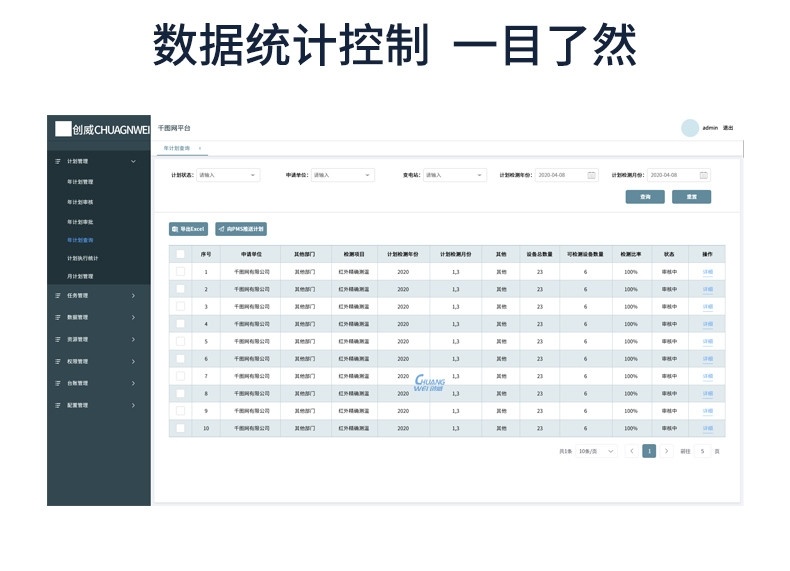Click the 计划检测月份 date input
The height and width of the screenshot is (571, 790).
(x=679, y=175)
